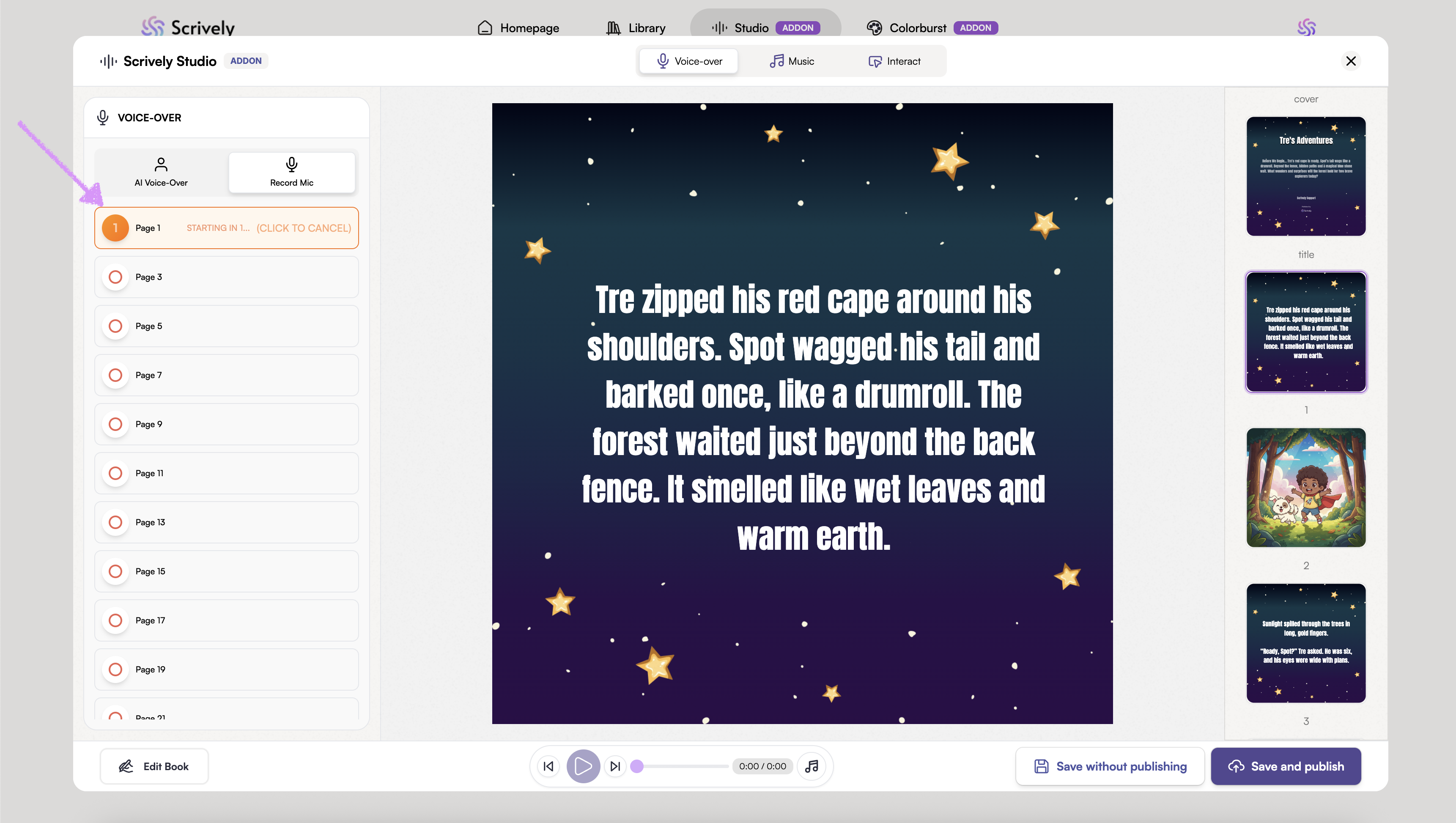Click the Page 7 record circle
The image size is (1456, 823).
click(x=115, y=375)
